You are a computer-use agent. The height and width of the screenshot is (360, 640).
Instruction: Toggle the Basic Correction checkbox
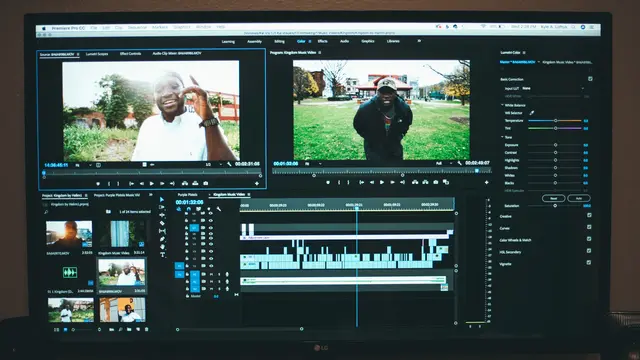[590, 79]
